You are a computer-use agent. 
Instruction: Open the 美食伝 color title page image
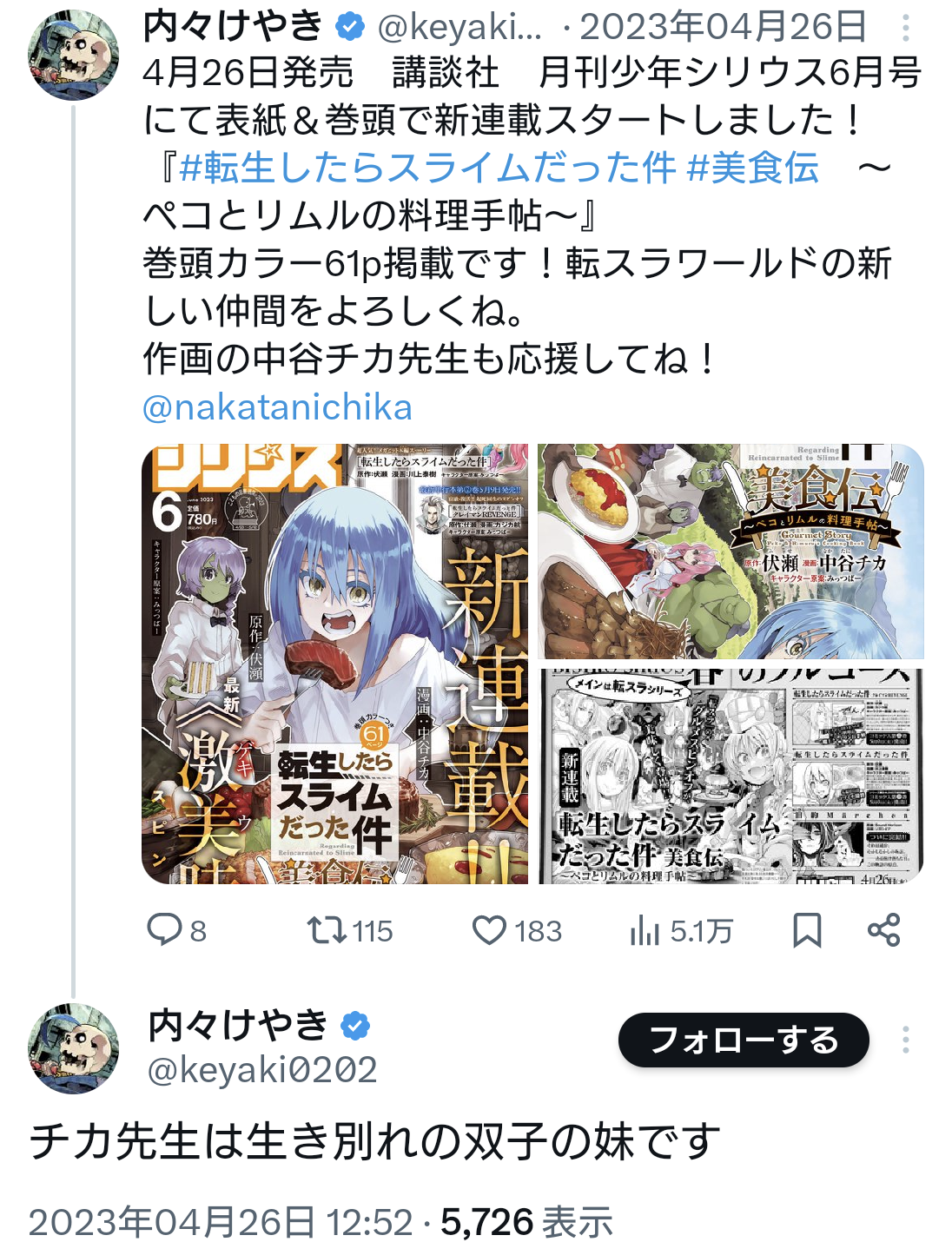pos(731,552)
